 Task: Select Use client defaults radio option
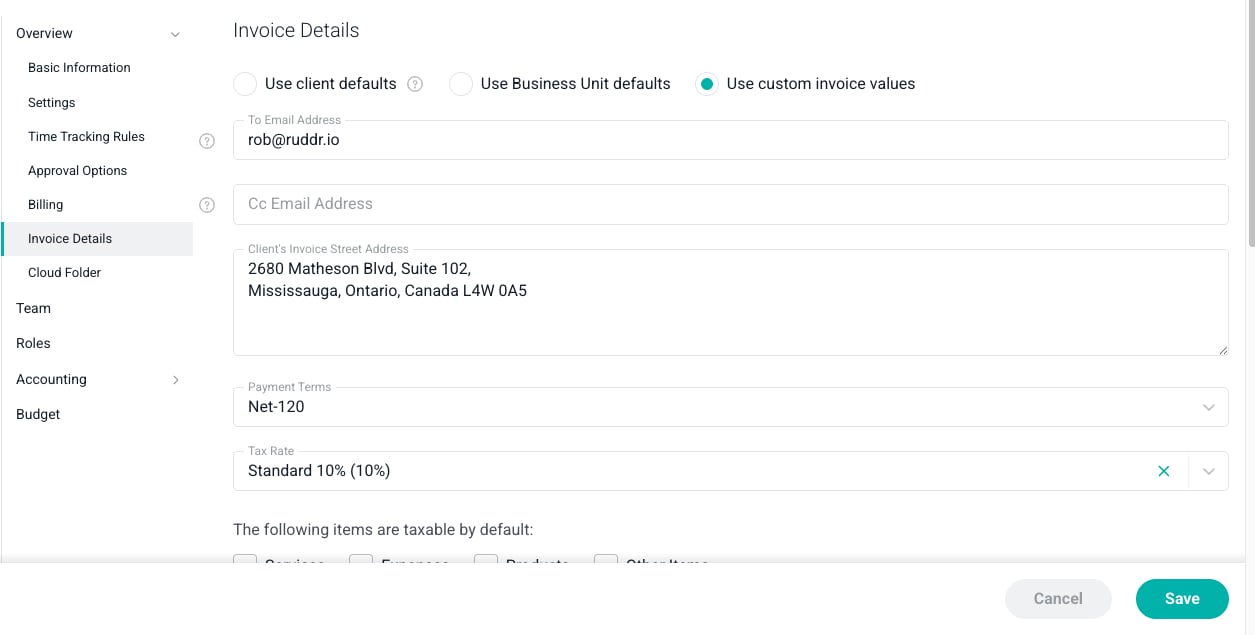245,84
